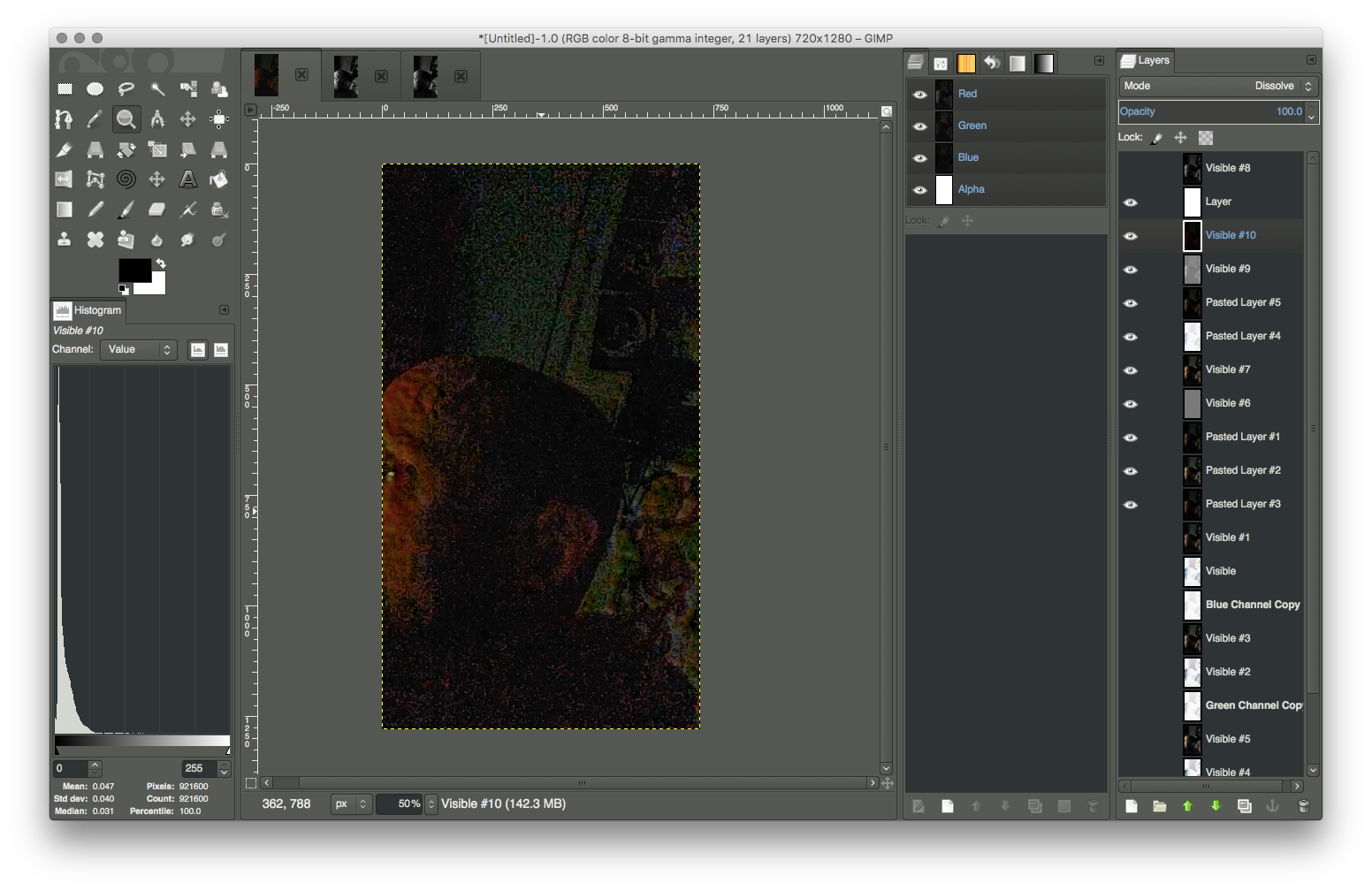This screenshot has width=1372, height=891.
Task: Hide the Pasted Layer #3 layer
Action: pyautogui.click(x=1131, y=505)
